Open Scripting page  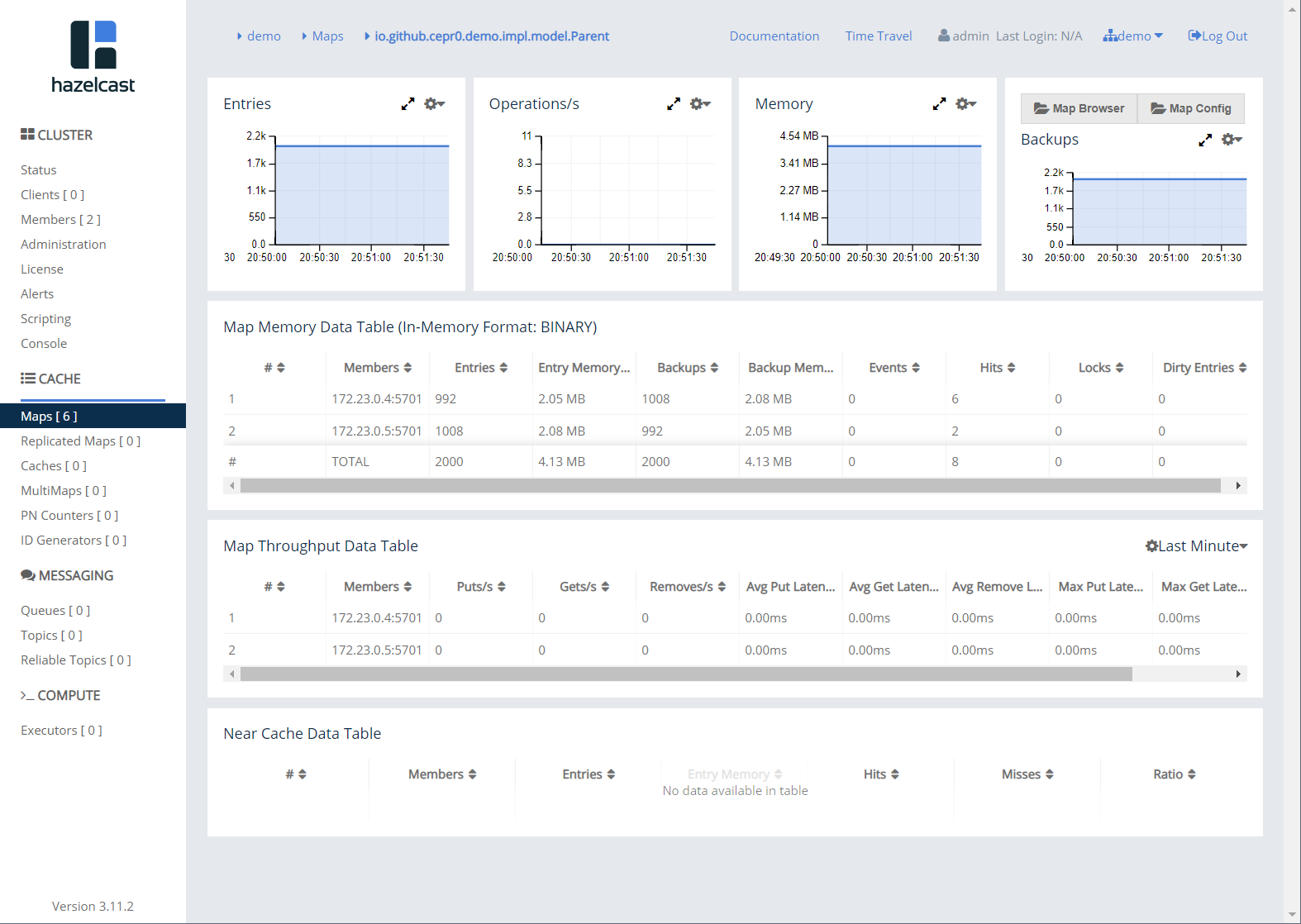(46, 319)
